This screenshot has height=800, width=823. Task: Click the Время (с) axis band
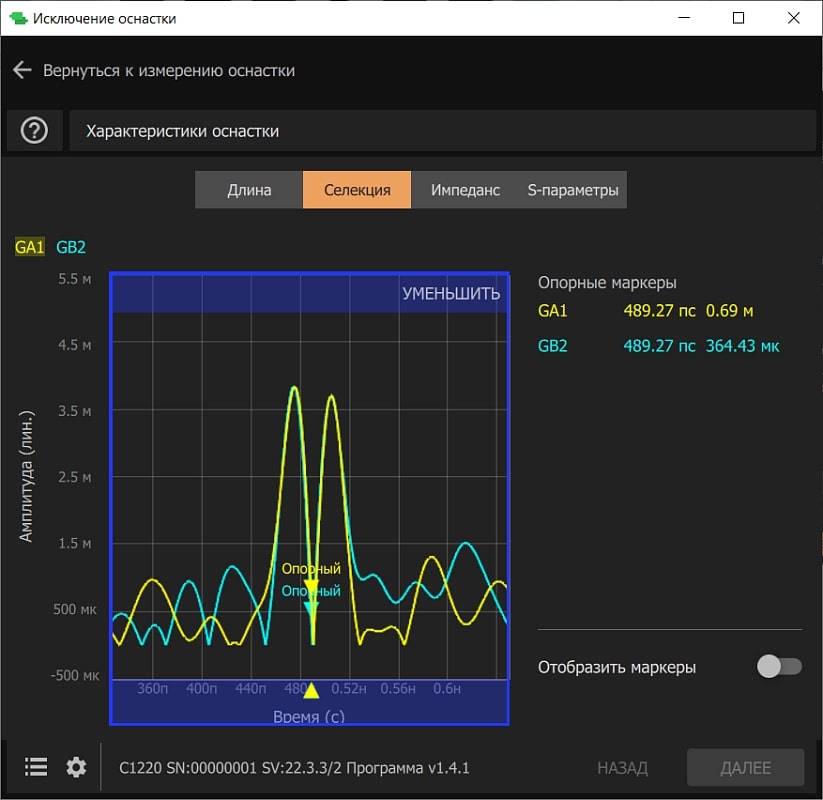(x=310, y=716)
